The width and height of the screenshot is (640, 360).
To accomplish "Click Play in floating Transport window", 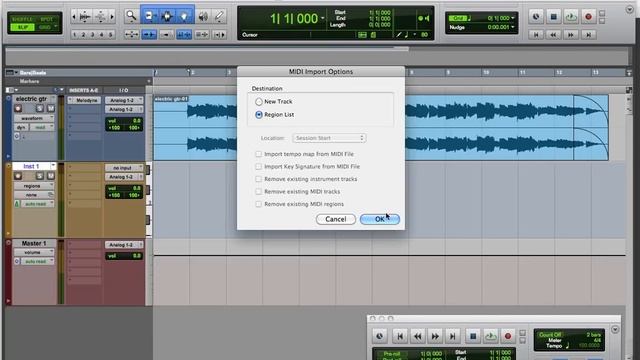I will point(491,336).
